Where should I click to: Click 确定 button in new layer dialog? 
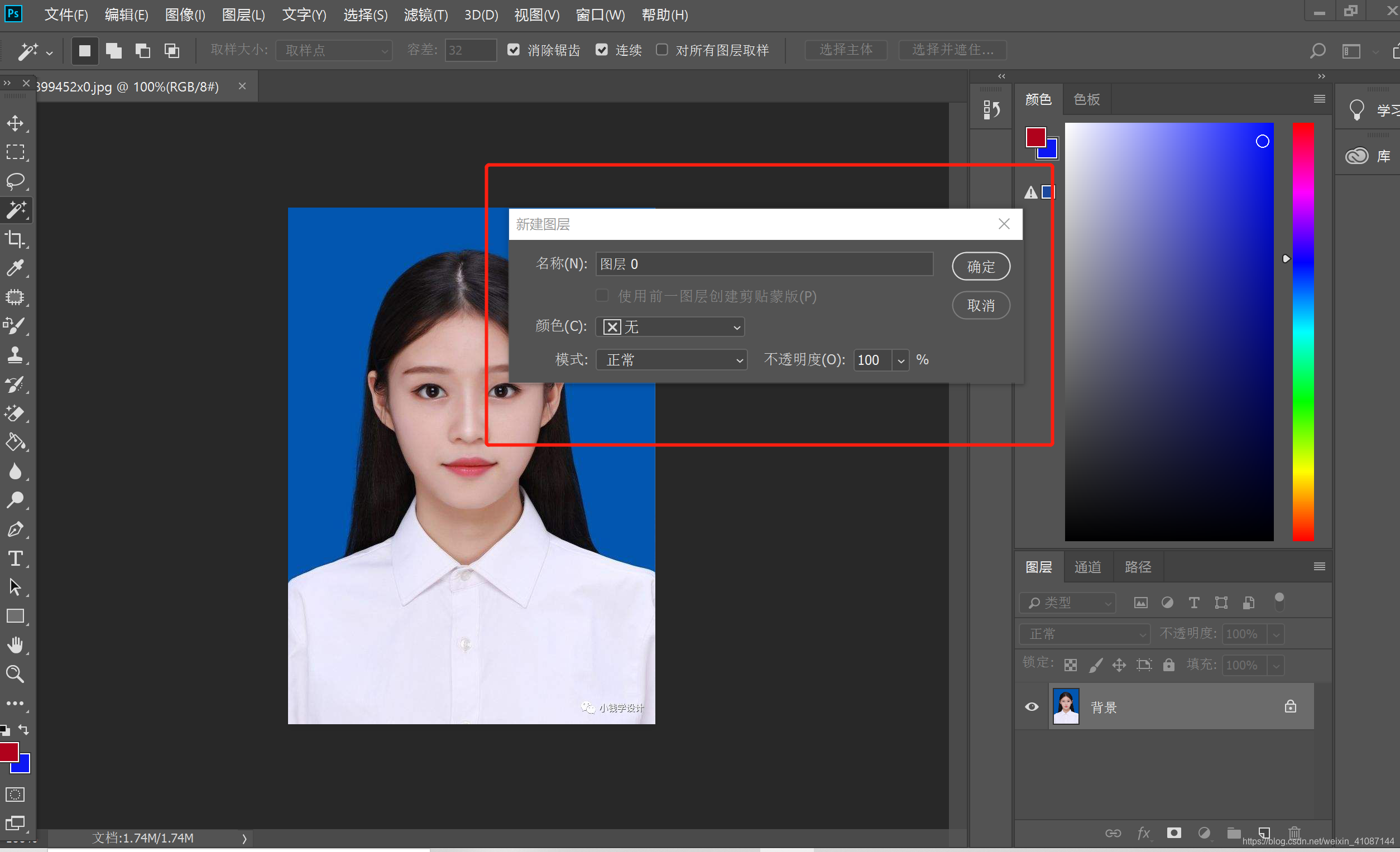pos(981,266)
